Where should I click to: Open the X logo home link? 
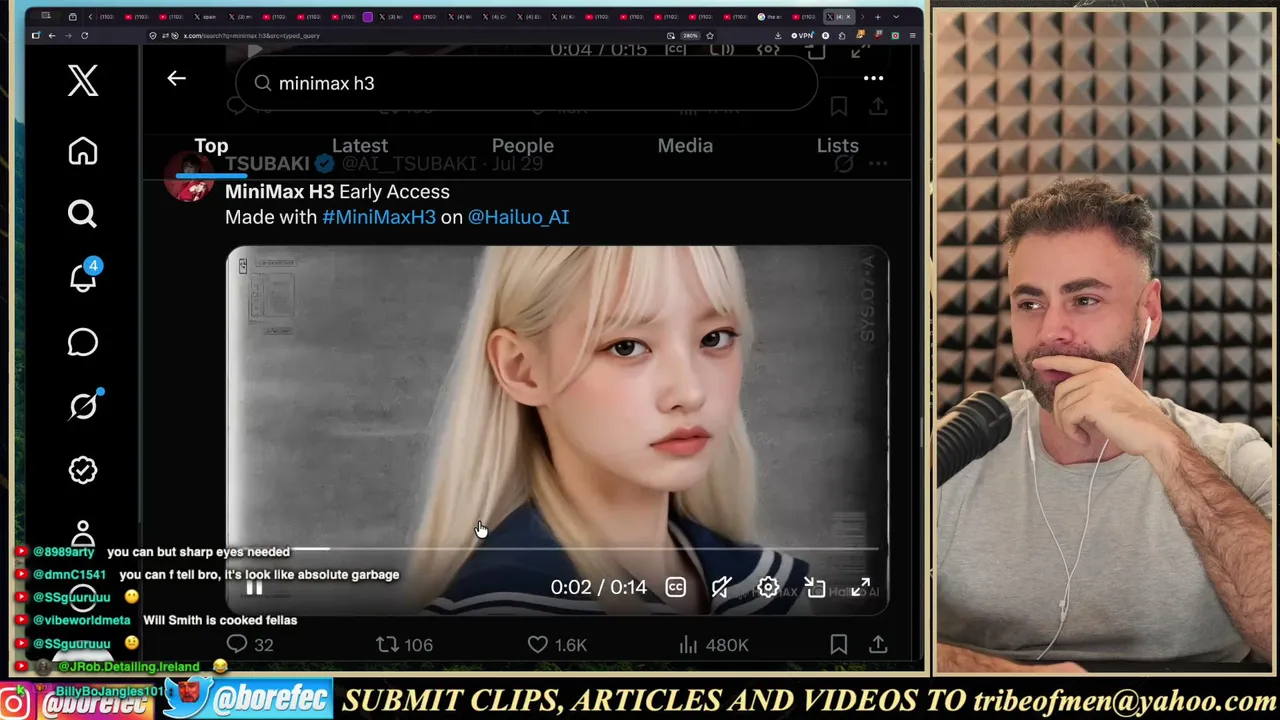(83, 80)
